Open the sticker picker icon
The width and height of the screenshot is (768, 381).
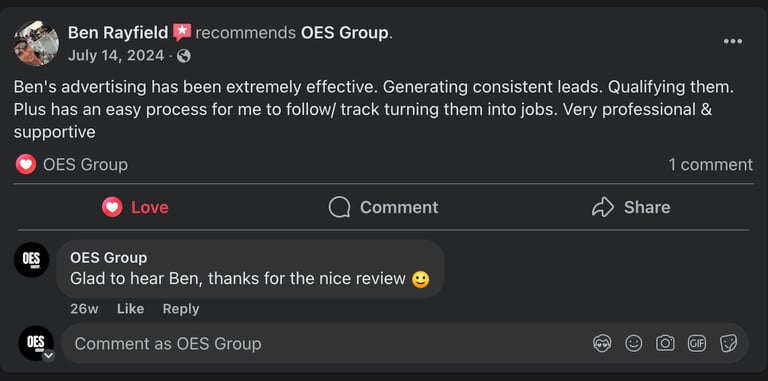coord(728,343)
